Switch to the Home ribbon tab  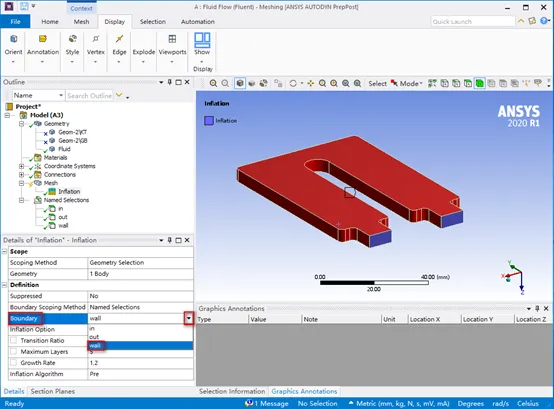(50, 22)
